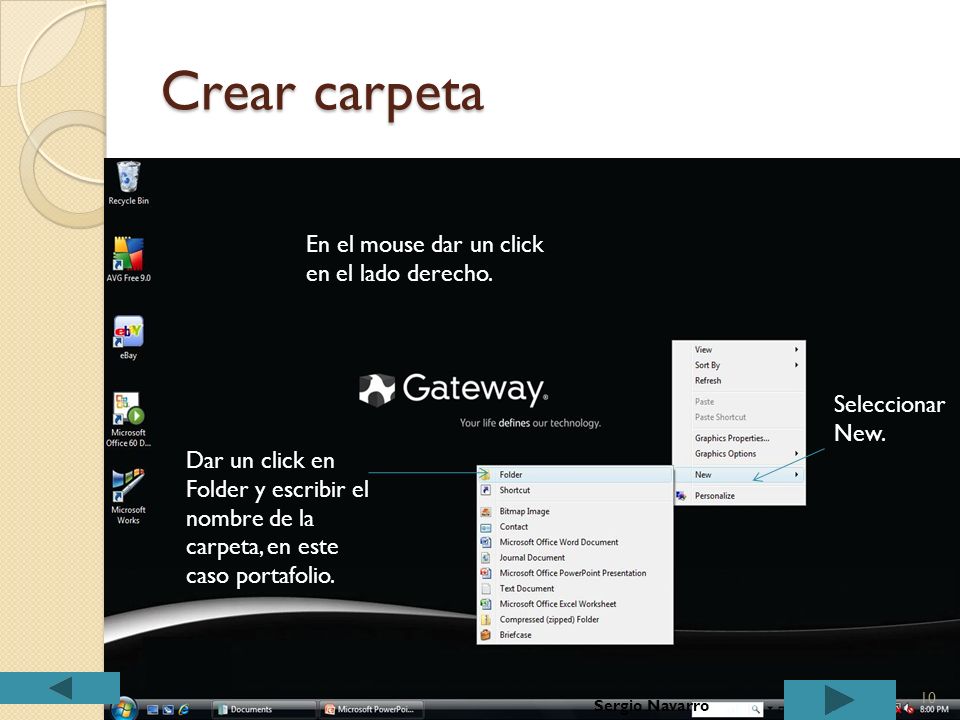Open the volume icon in the system tray
The image size is (960, 720).
[909, 709]
